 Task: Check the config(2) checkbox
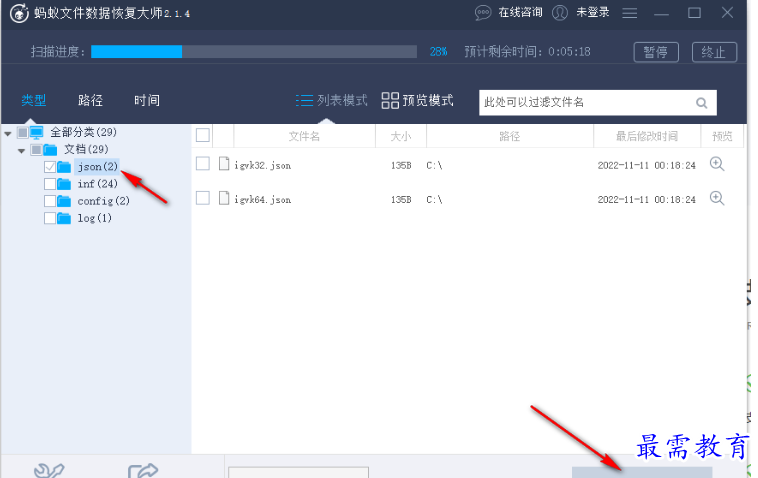pos(50,201)
